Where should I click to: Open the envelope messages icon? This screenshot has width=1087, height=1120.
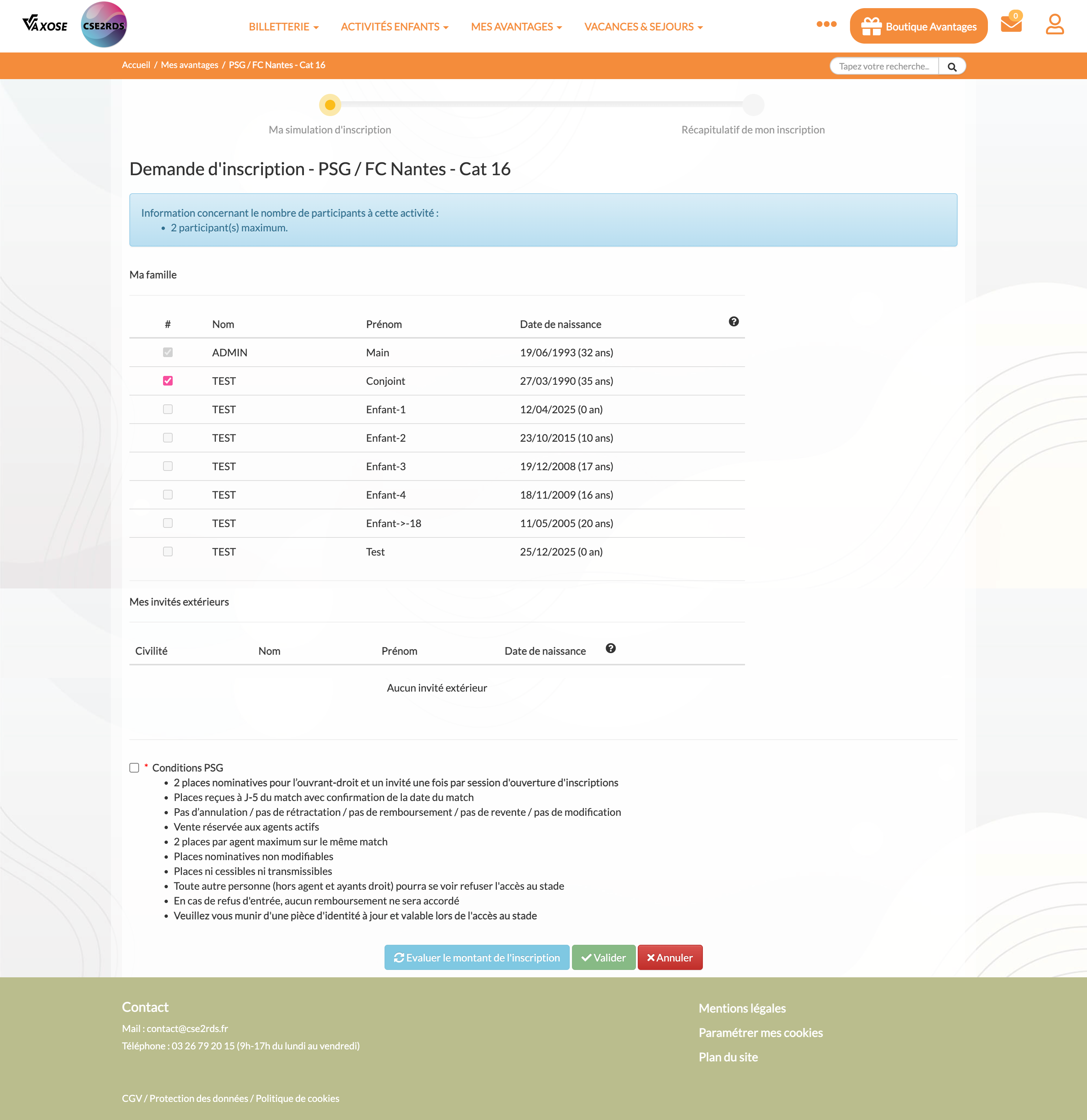coord(1010,24)
